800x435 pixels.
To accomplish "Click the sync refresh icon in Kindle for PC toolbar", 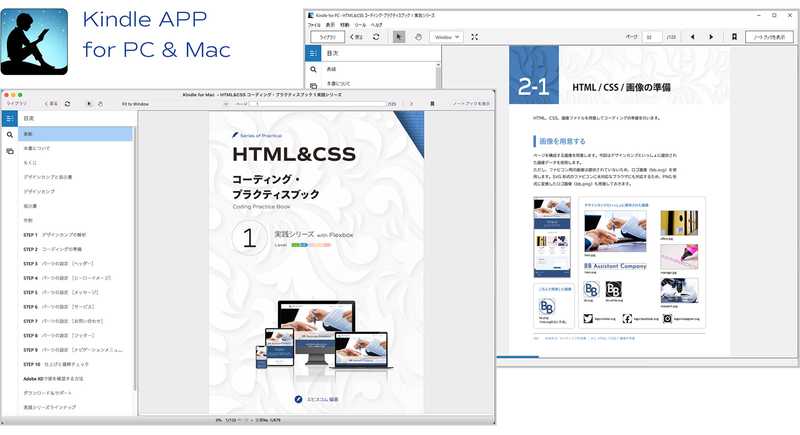I will pos(376,37).
